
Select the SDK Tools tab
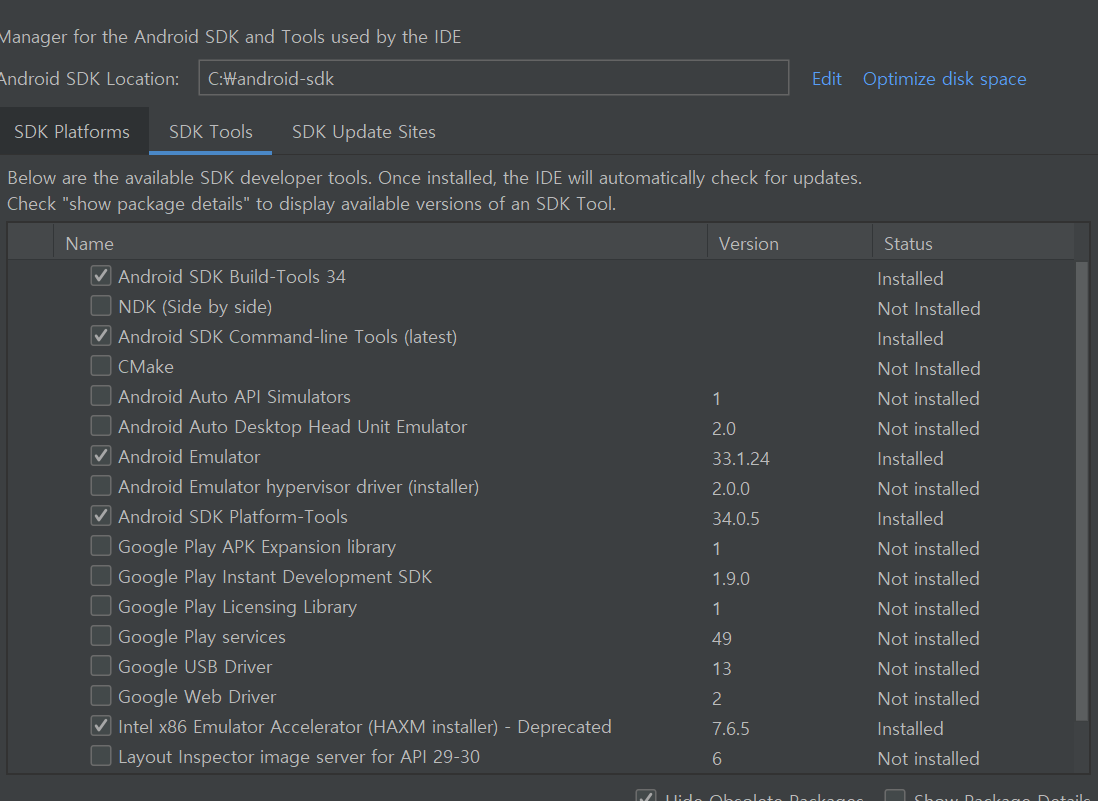click(x=211, y=132)
